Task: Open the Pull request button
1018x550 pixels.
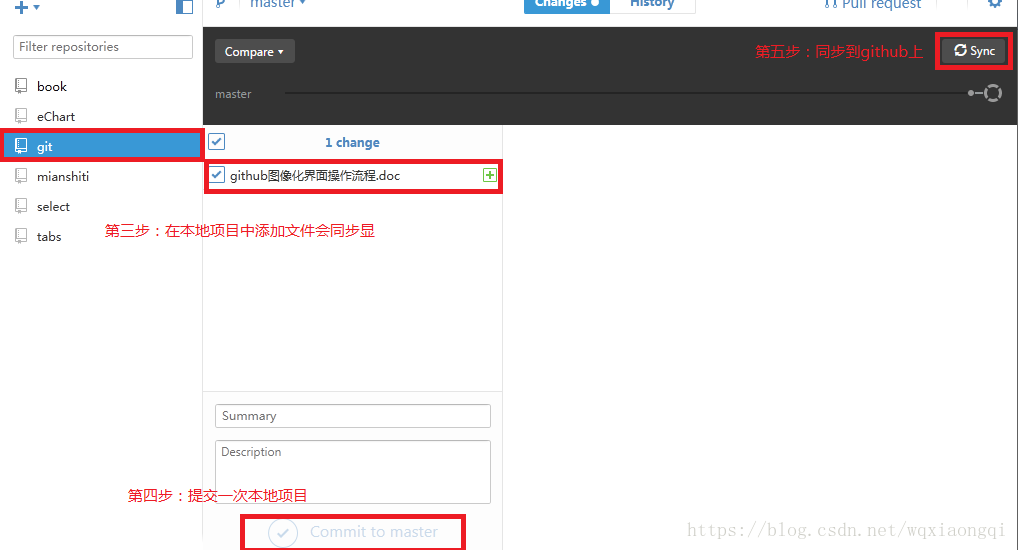Action: (873, 5)
